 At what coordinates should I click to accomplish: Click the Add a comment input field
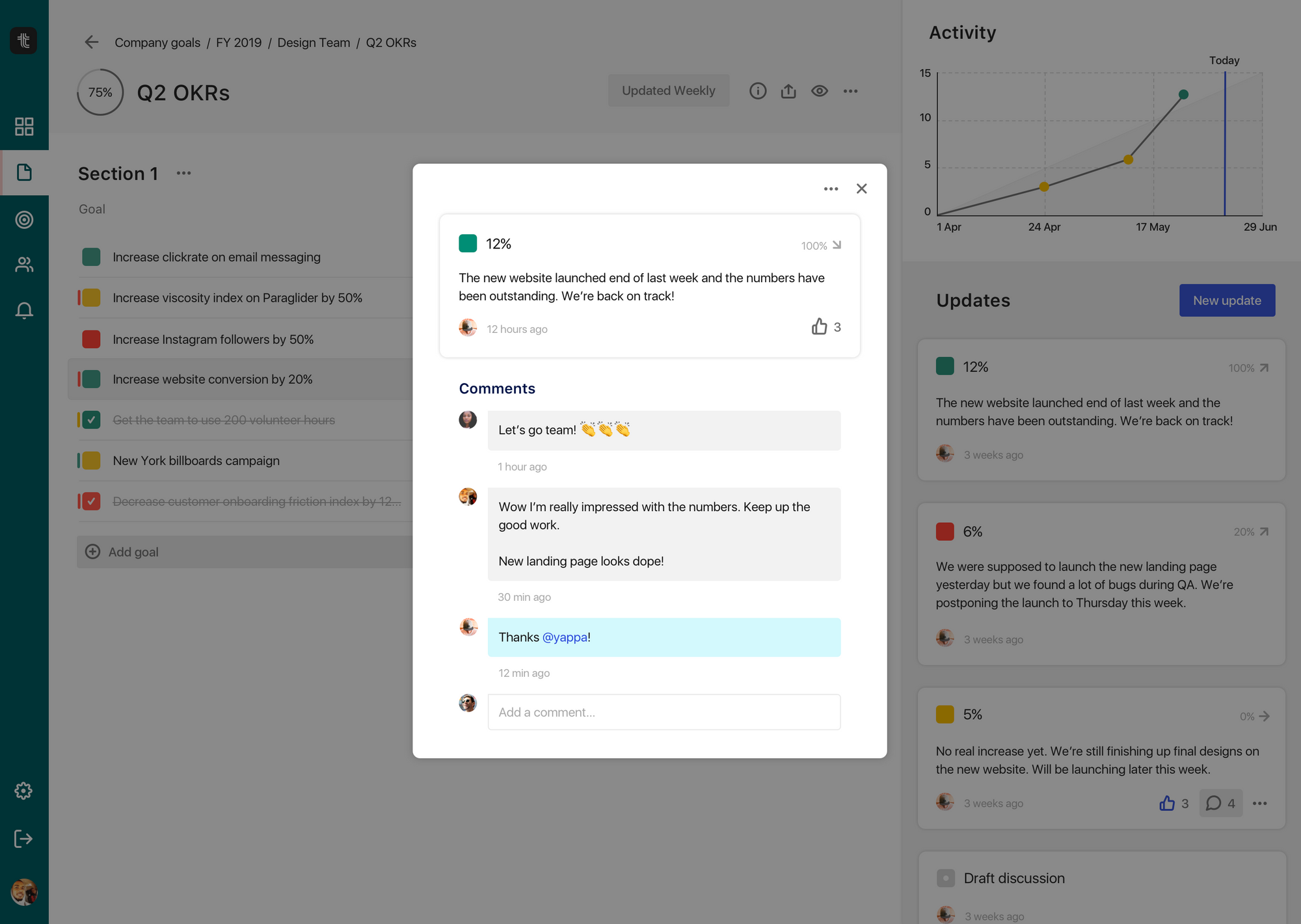[x=664, y=712]
